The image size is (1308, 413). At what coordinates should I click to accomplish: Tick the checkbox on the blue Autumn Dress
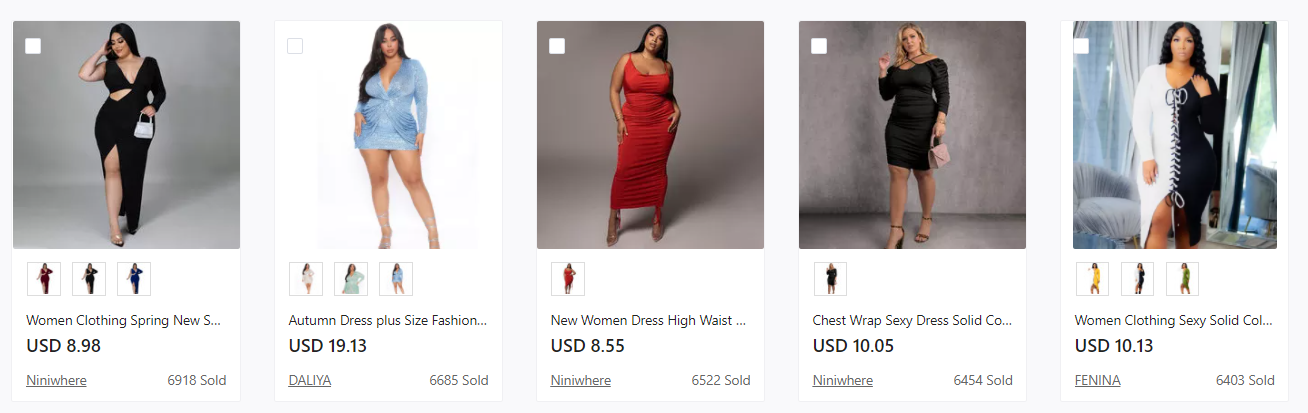[295, 46]
